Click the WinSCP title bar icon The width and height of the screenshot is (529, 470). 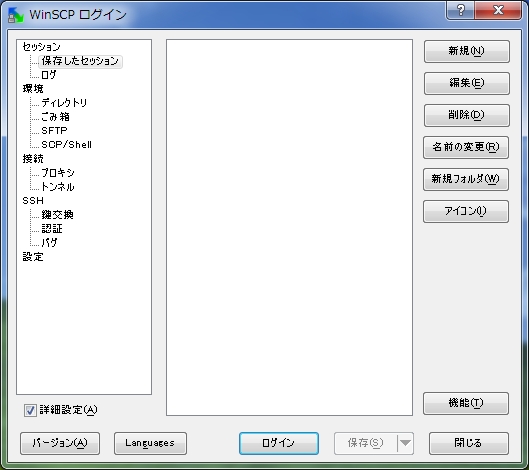point(15,15)
